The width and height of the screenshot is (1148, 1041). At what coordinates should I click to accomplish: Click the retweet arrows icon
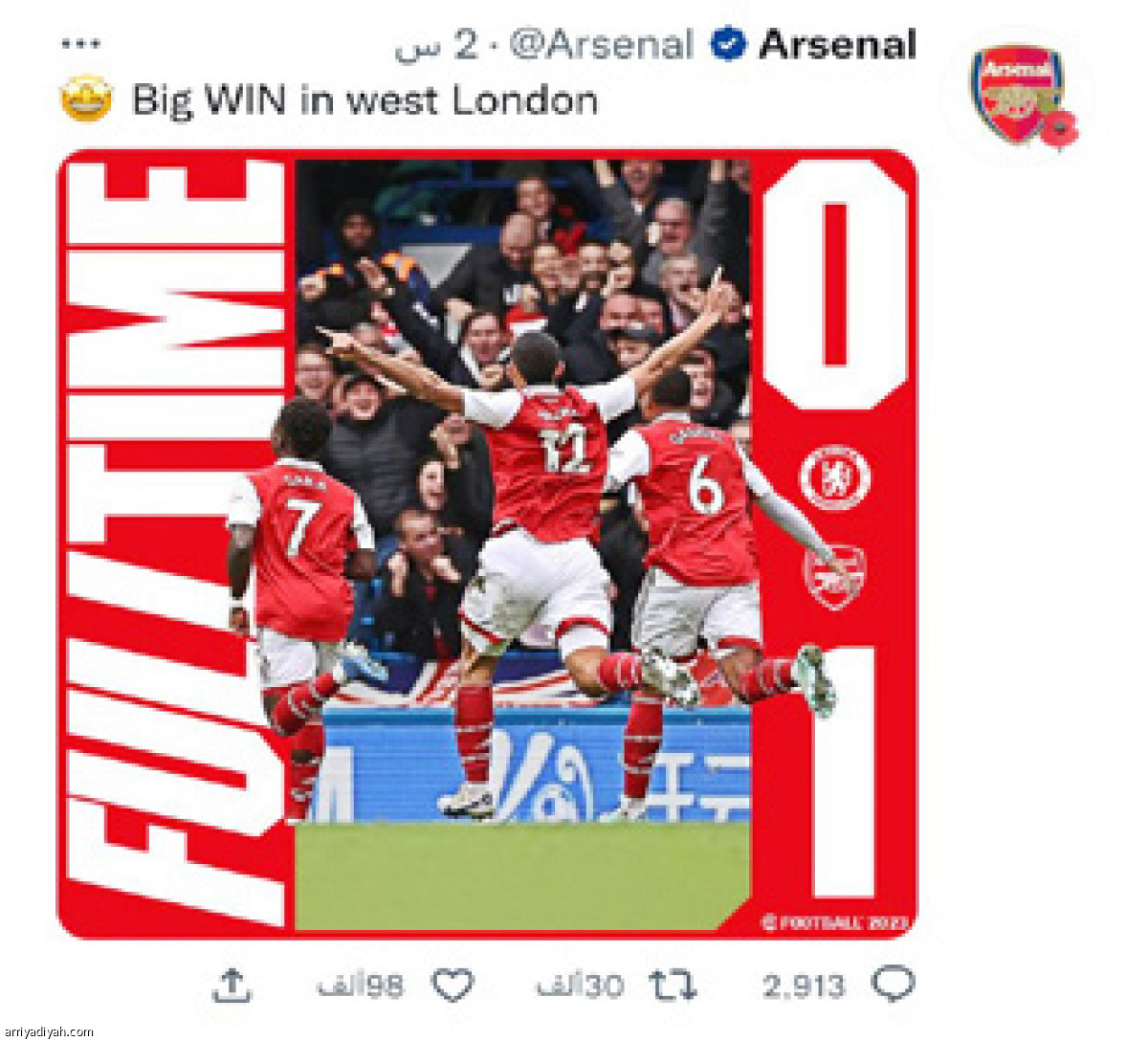click(673, 985)
